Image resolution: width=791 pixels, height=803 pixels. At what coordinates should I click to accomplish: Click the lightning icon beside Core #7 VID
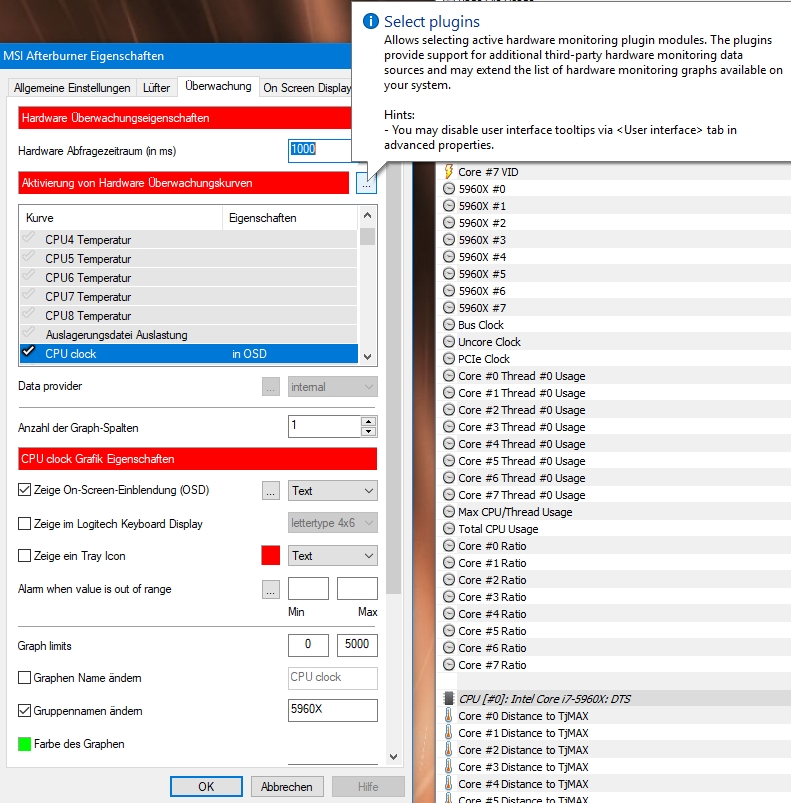click(x=448, y=171)
